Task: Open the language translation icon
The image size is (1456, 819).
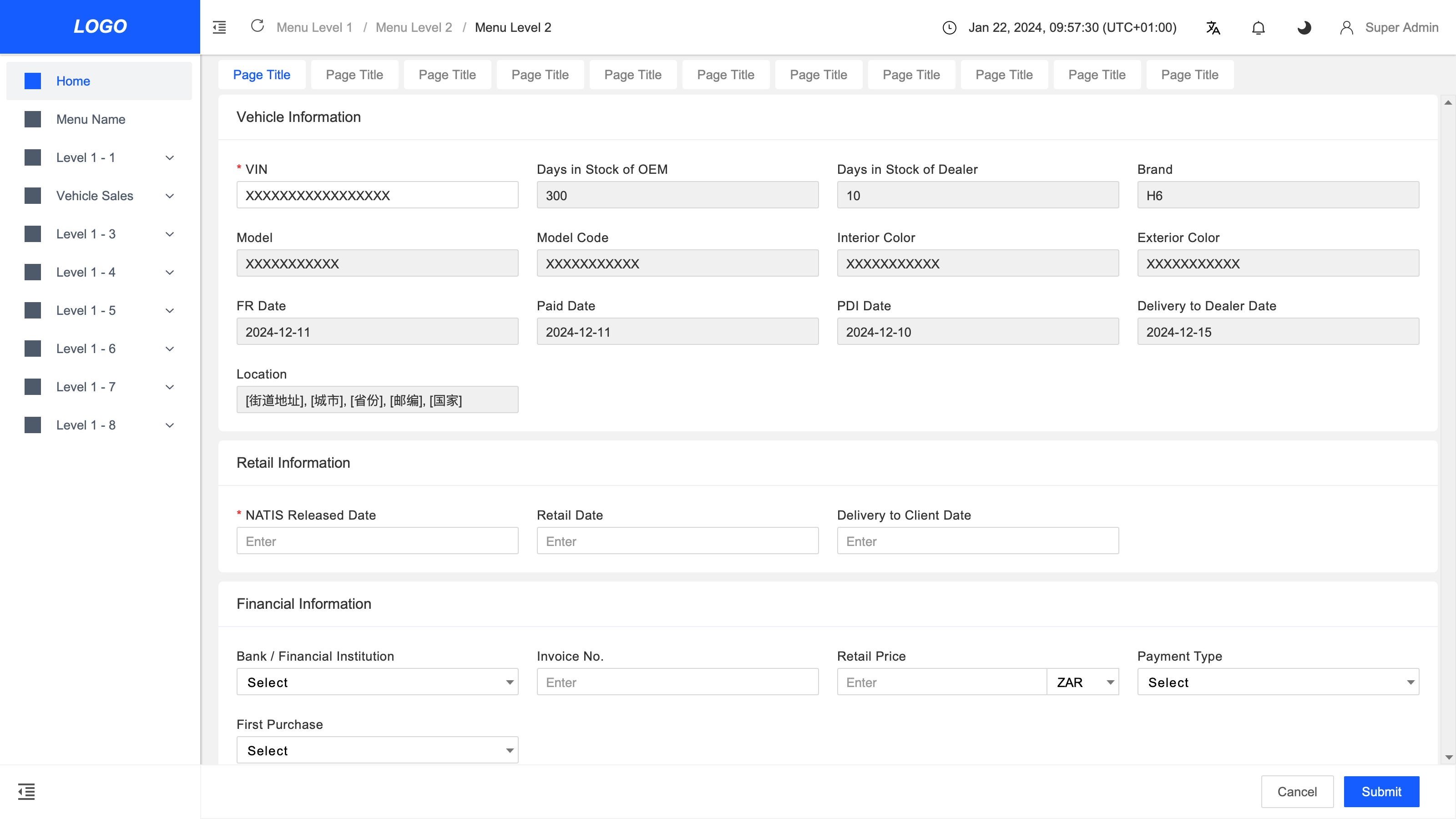Action: [x=1213, y=28]
